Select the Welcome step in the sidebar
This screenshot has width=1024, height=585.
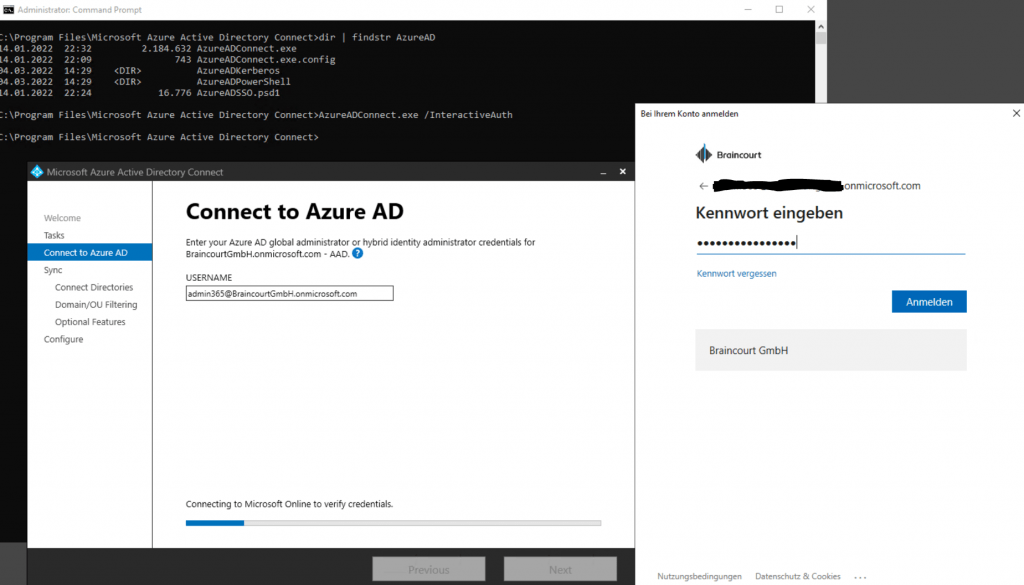[62, 218]
